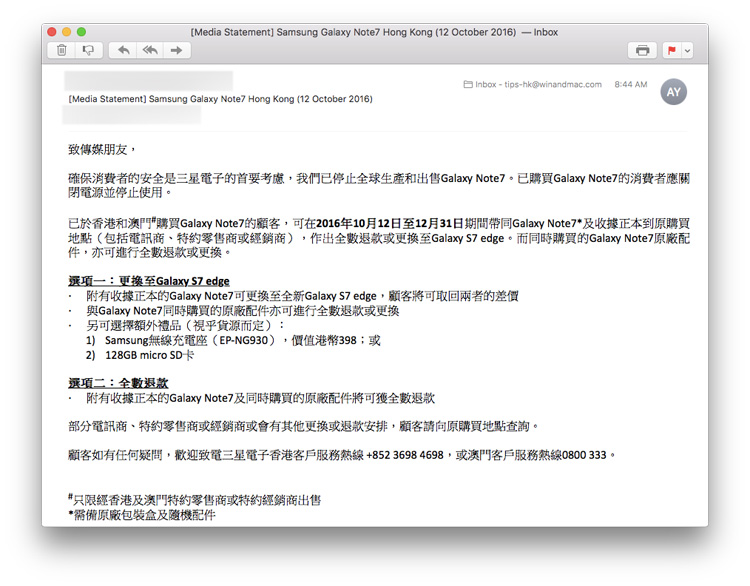Viewport: 750px width, 586px height.
Task: Open the flag color dropdown arrow
Action: click(x=687, y=50)
